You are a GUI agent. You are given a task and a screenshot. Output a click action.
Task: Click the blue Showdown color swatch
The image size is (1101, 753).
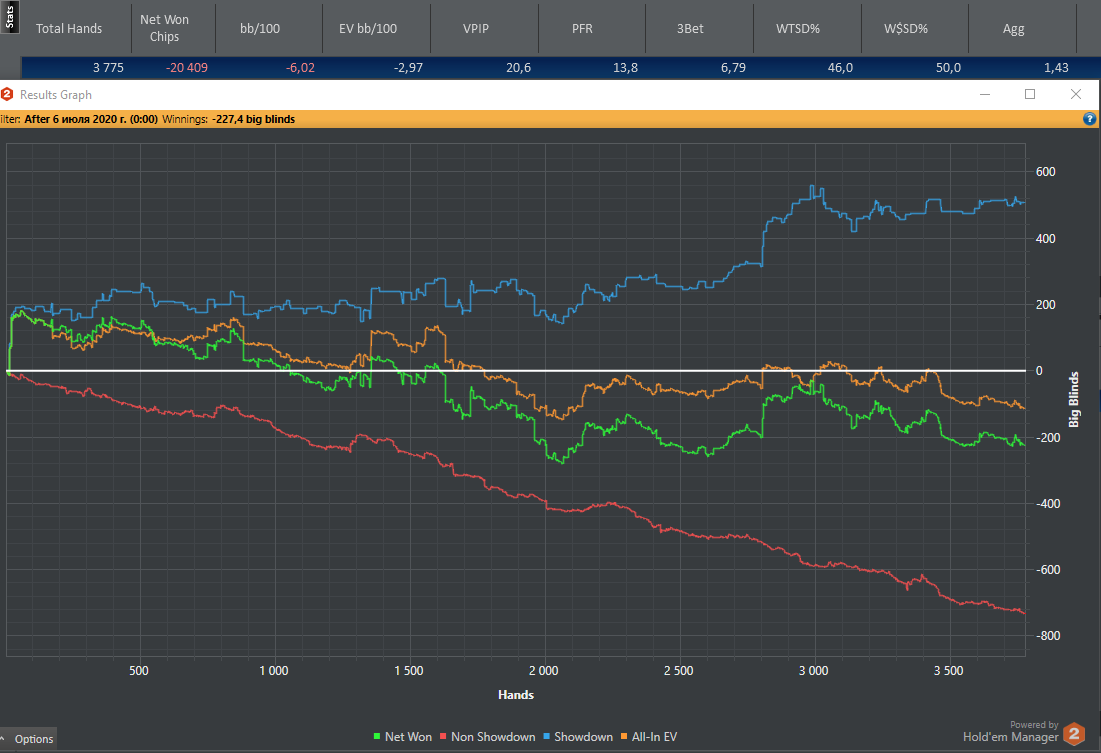[x=546, y=737]
